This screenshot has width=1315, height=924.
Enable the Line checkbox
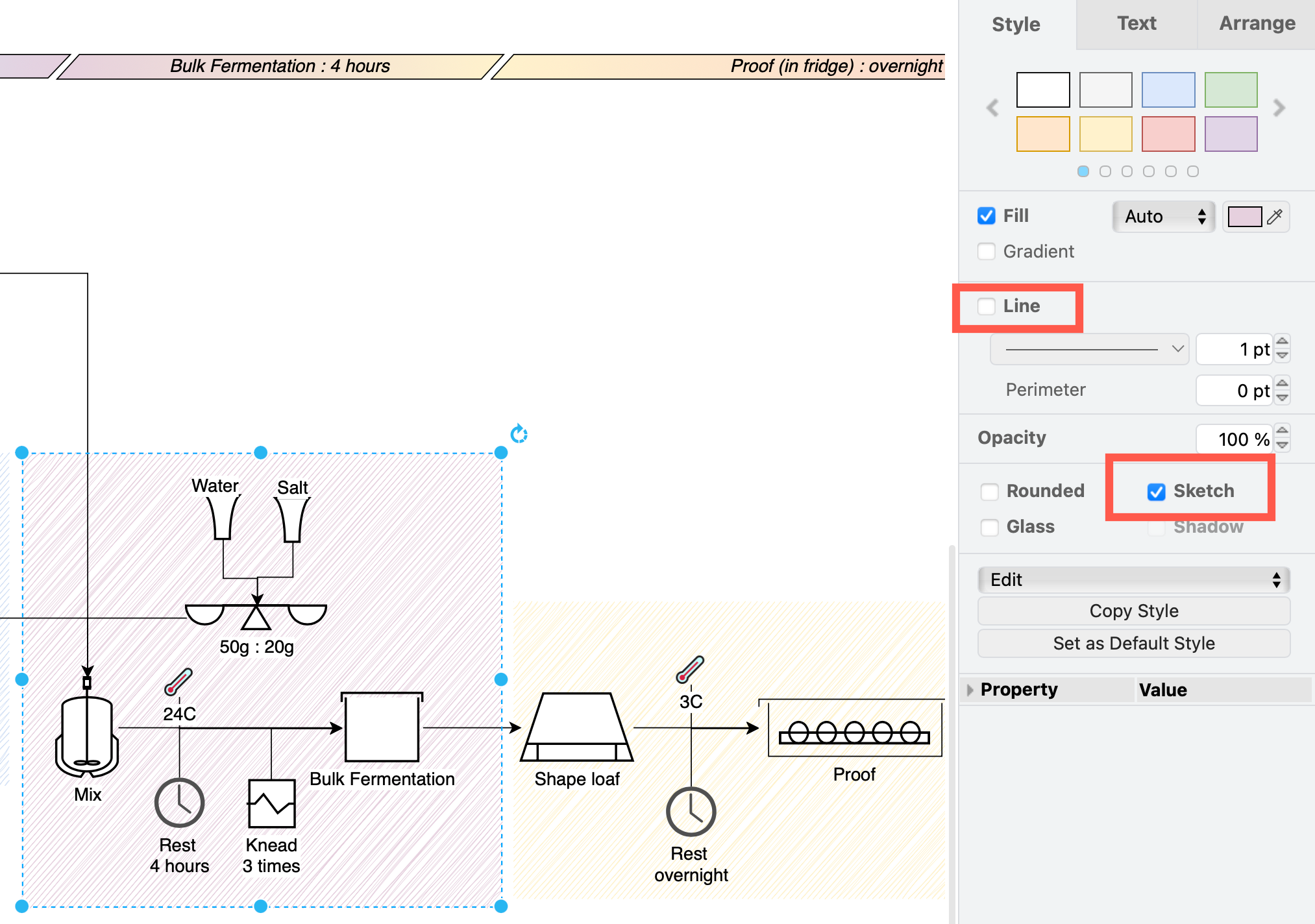point(987,306)
